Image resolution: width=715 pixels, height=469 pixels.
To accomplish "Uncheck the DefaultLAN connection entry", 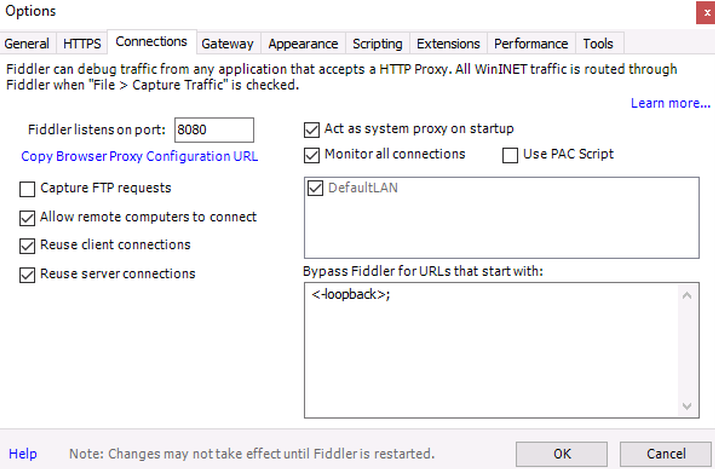I will point(317,188).
